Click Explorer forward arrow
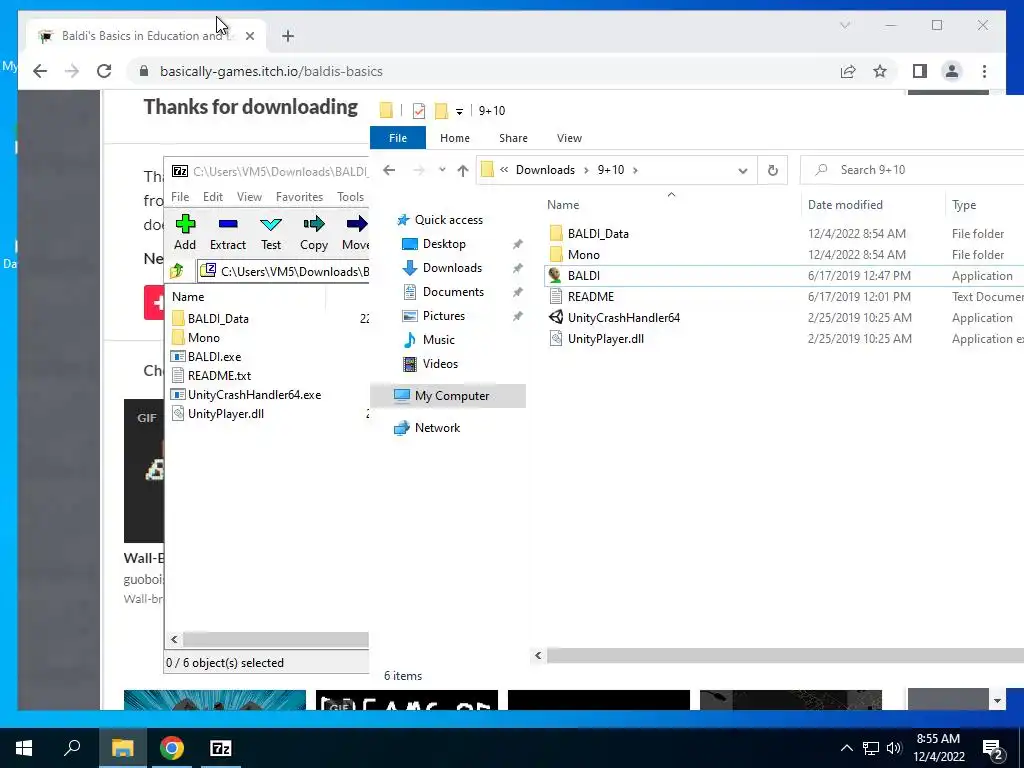 tap(419, 170)
